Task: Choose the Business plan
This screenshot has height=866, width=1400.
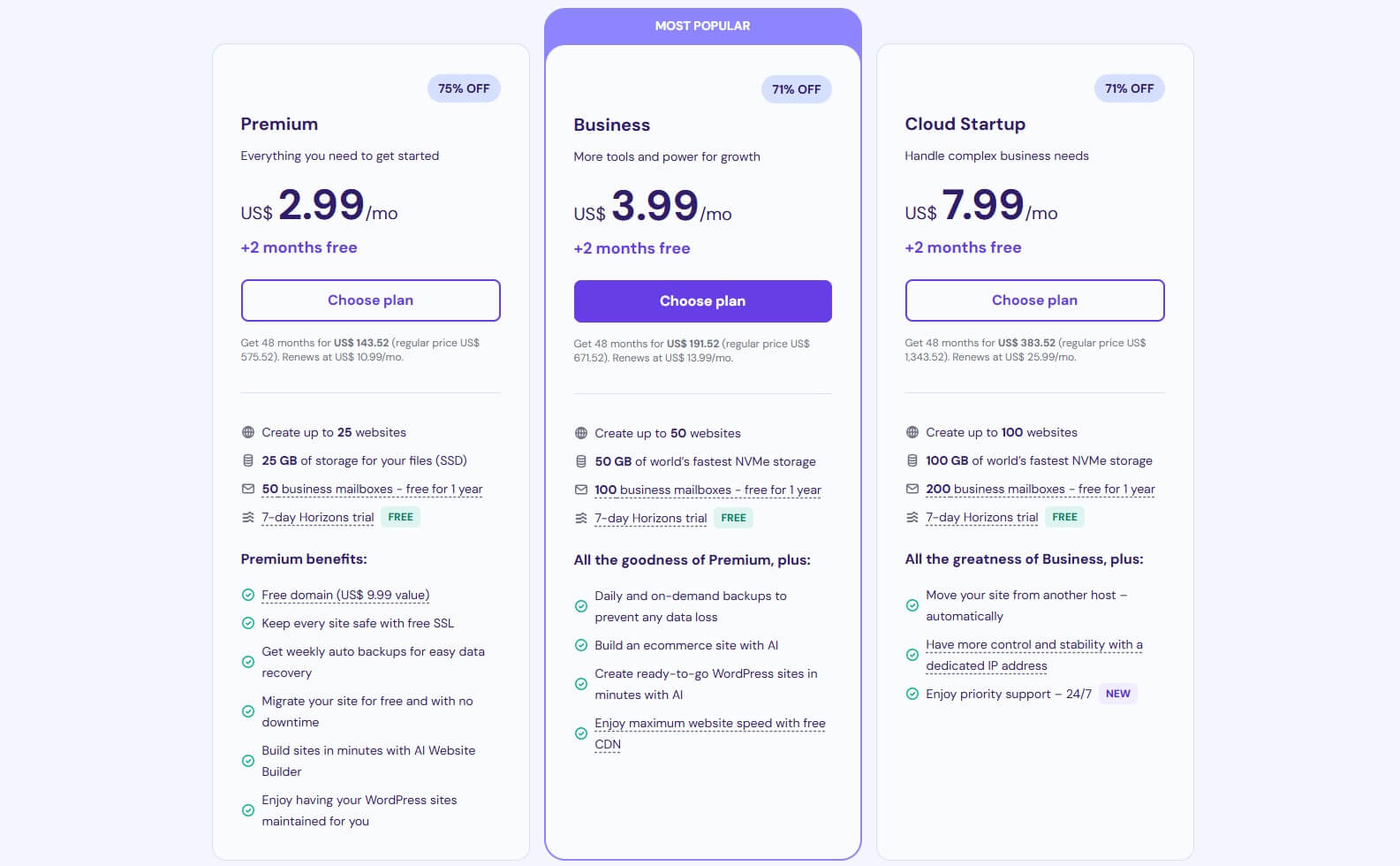Action: [702, 300]
